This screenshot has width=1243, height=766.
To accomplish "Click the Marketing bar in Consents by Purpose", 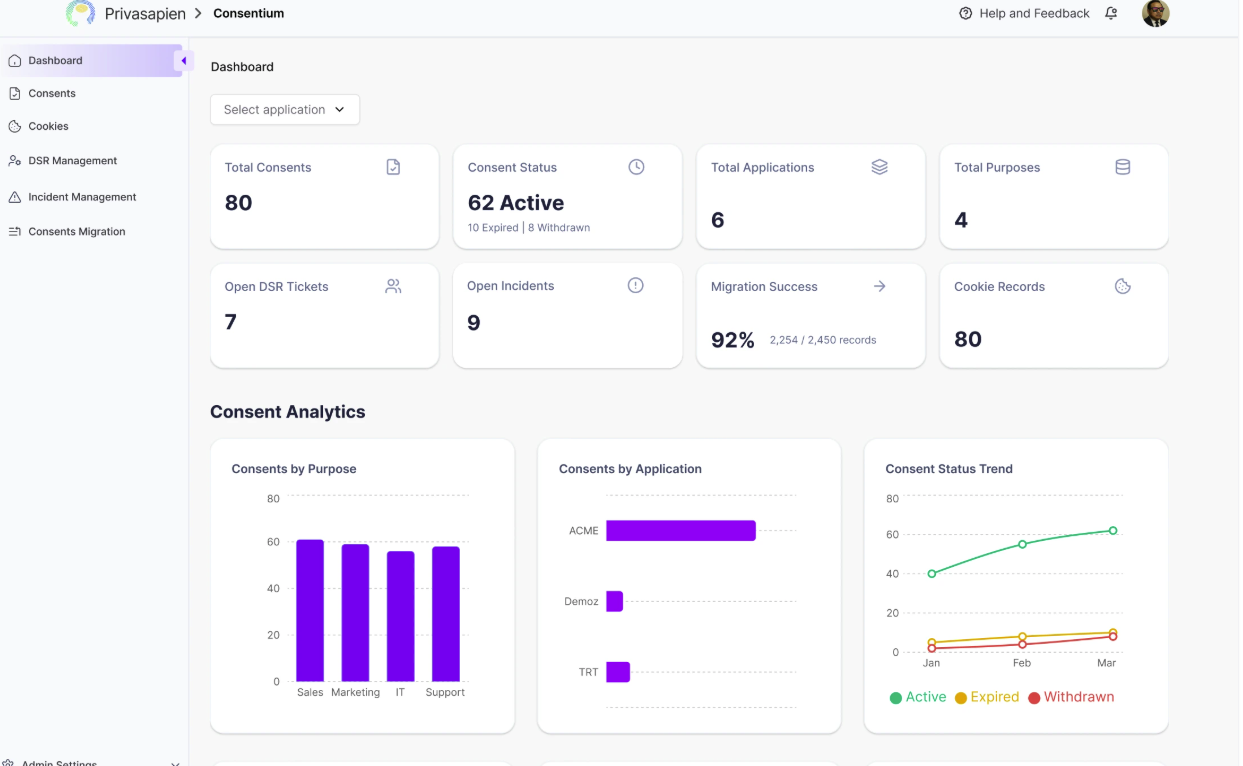I will [355, 613].
